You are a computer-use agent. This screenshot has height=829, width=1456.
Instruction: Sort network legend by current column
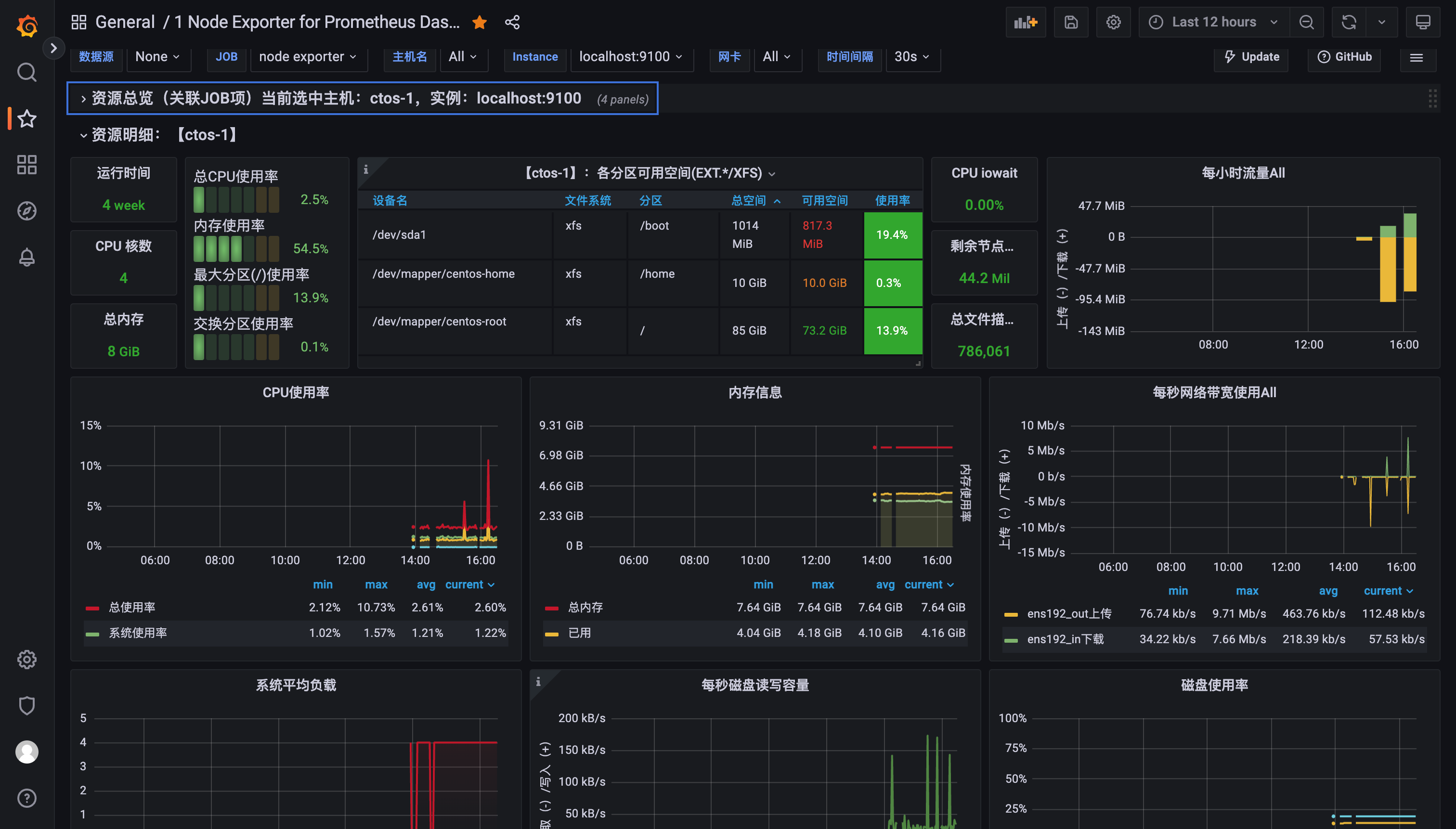pyautogui.click(x=1388, y=591)
